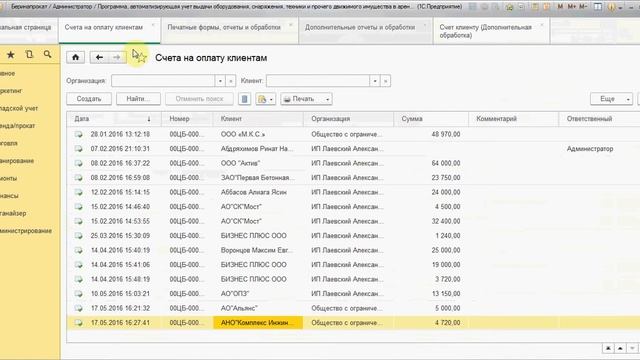The image size is (640, 360).
Task: Click the Найти... button
Action: point(138,99)
